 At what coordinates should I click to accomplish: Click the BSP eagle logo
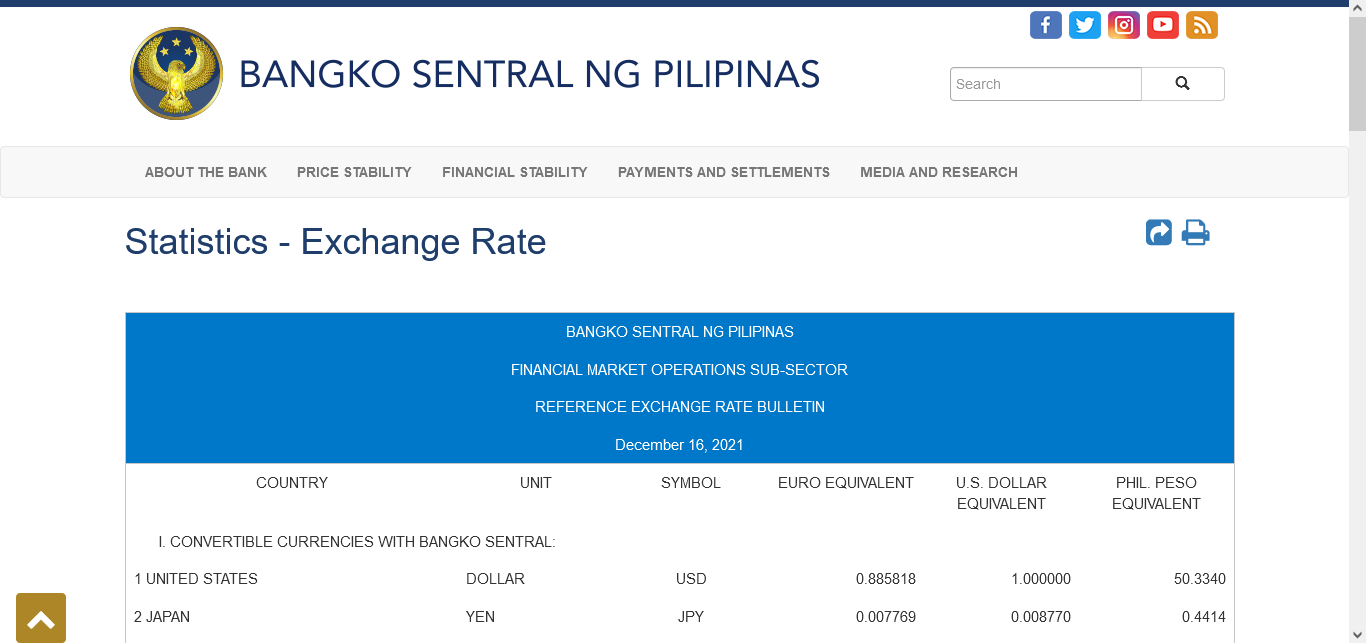click(x=176, y=74)
